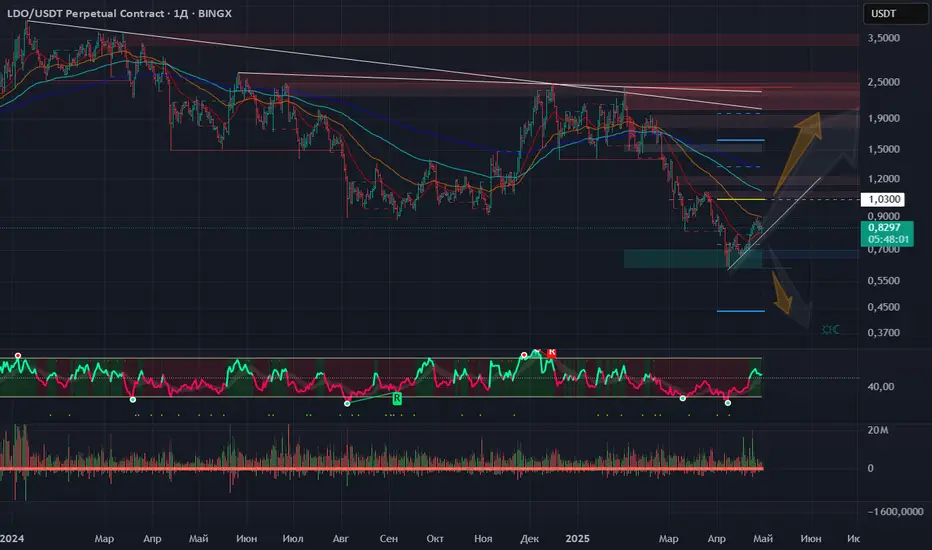Click the 1,5000 price scale value
The width and height of the screenshot is (932, 550).
coord(883,149)
